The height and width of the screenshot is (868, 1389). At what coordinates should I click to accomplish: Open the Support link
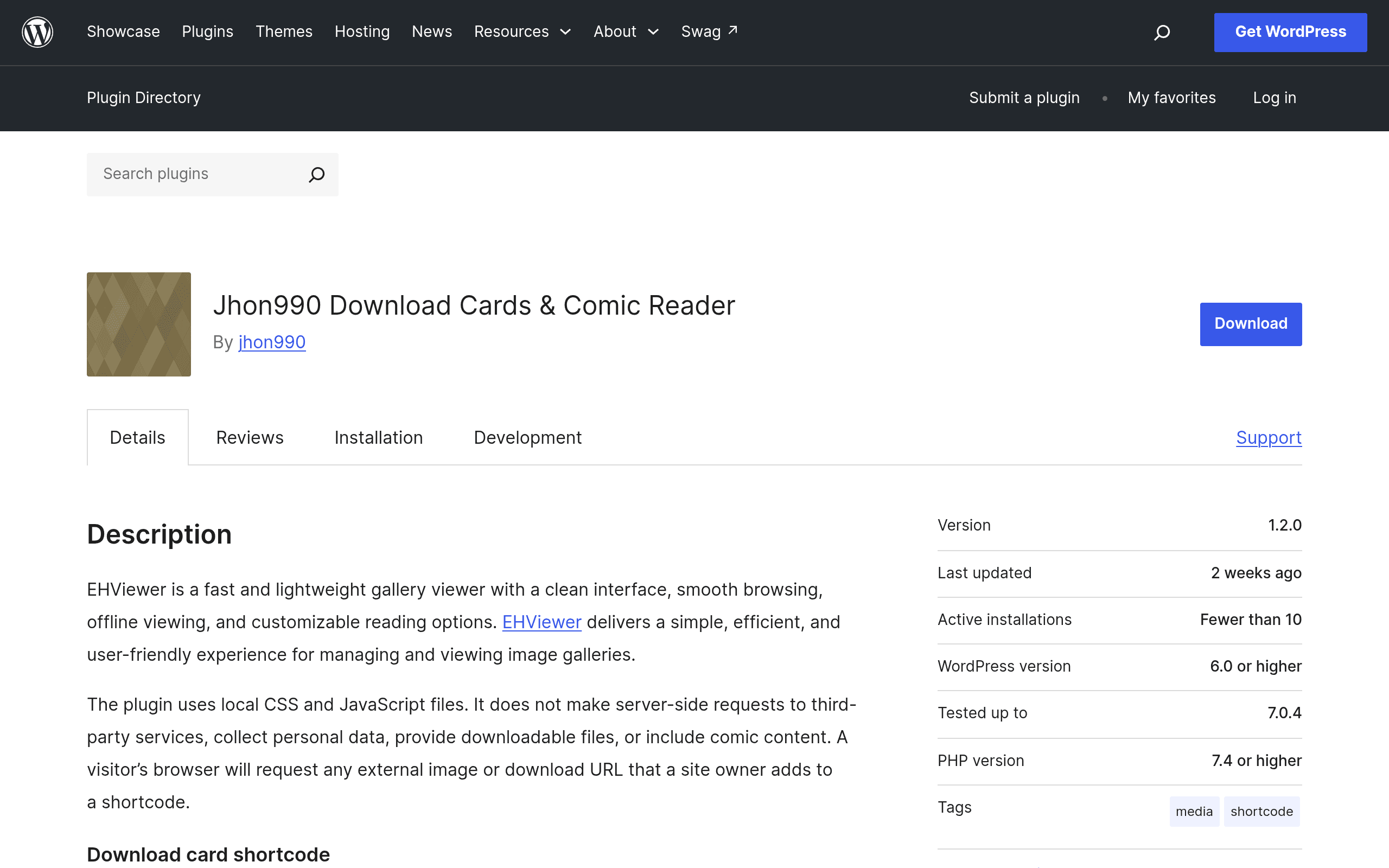[x=1269, y=438]
